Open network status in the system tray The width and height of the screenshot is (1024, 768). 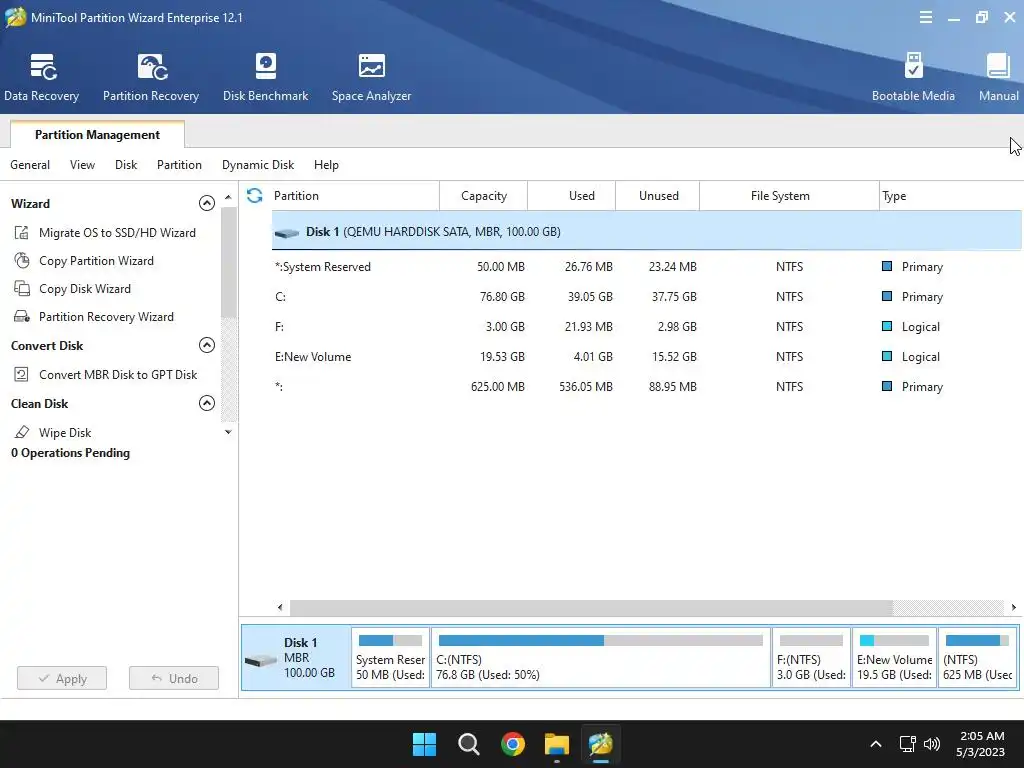[x=907, y=744]
